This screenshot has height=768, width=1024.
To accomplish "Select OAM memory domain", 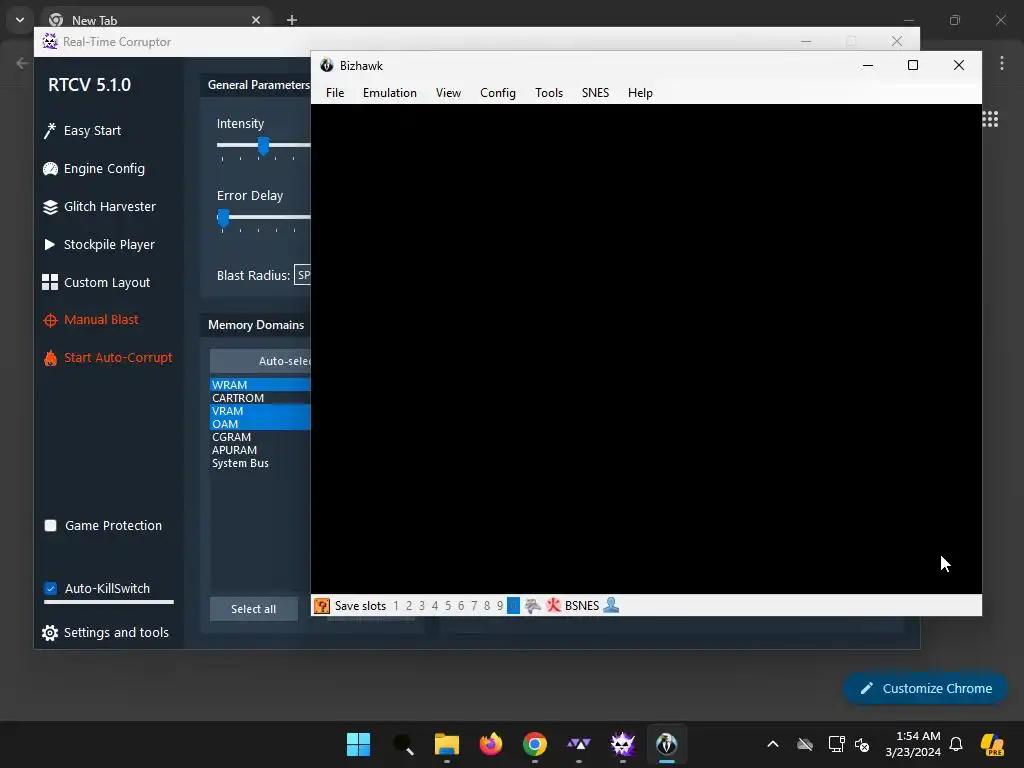I will point(261,424).
